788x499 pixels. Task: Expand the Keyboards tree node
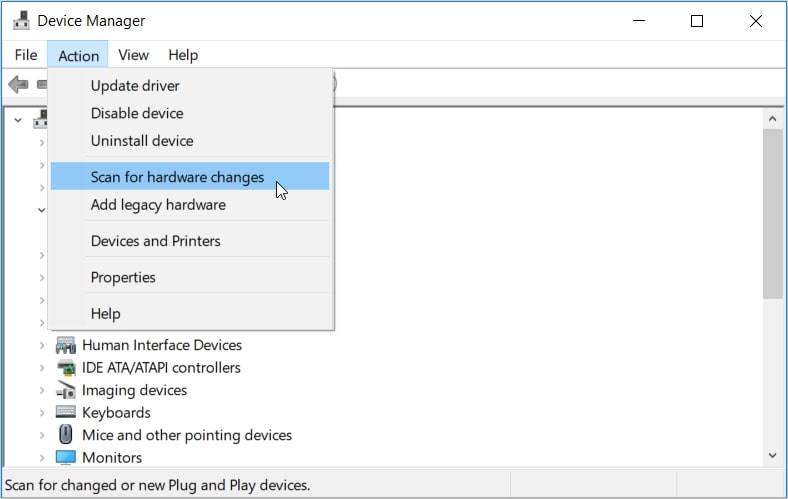(x=42, y=412)
